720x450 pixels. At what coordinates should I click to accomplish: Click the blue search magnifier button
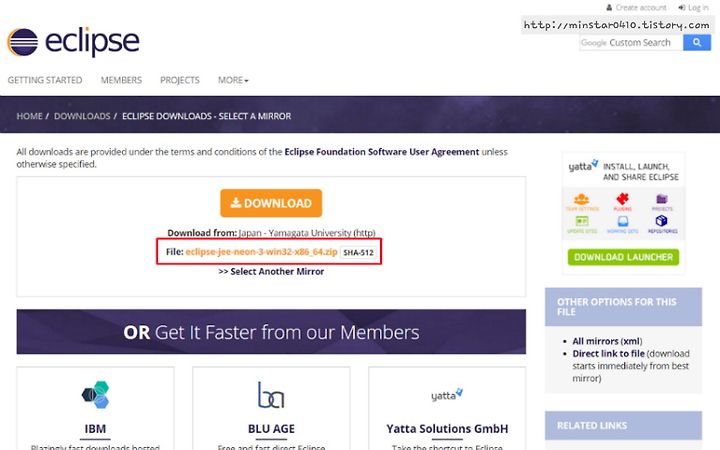coord(697,43)
